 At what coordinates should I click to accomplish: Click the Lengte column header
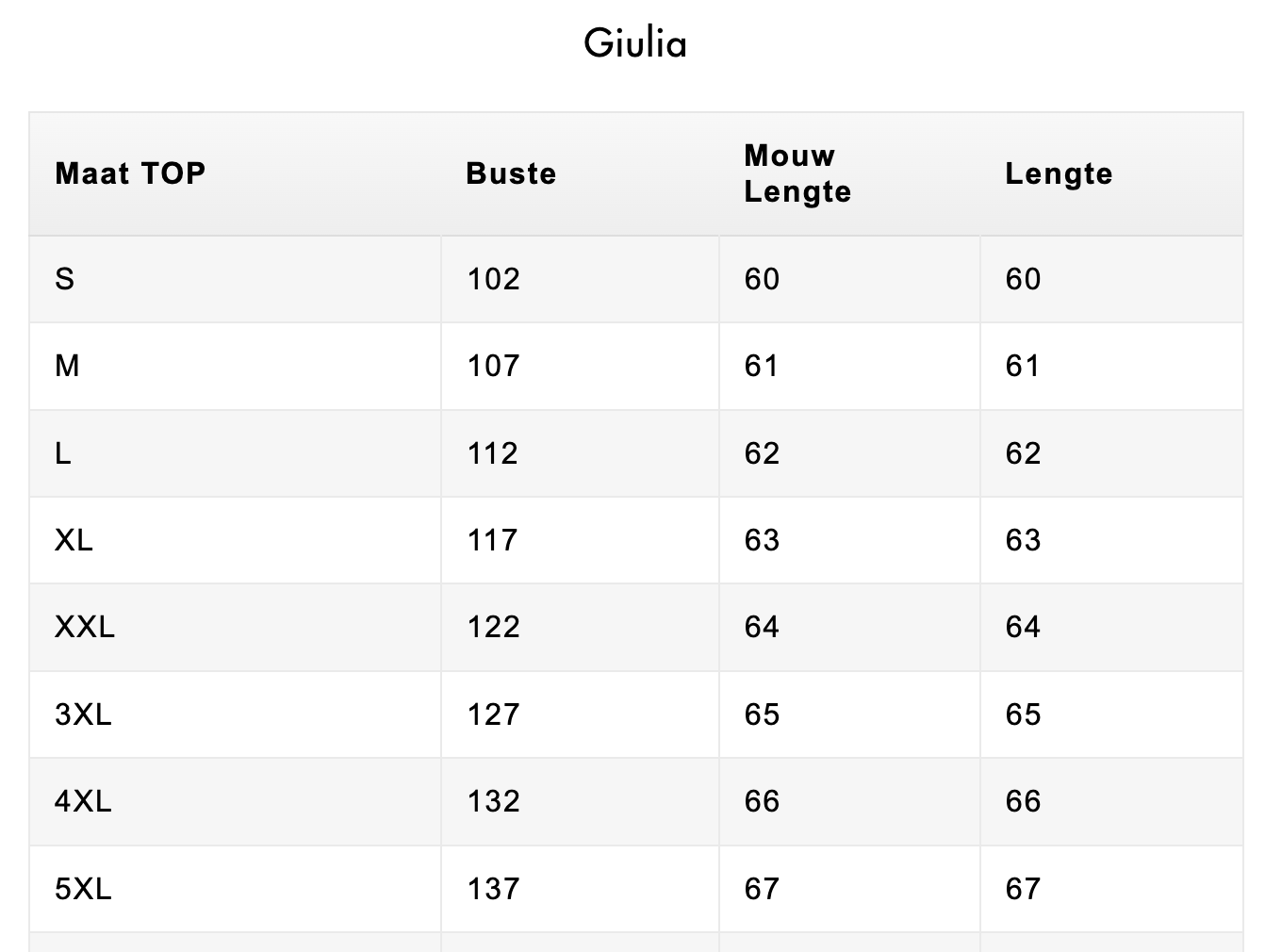pos(1059,173)
